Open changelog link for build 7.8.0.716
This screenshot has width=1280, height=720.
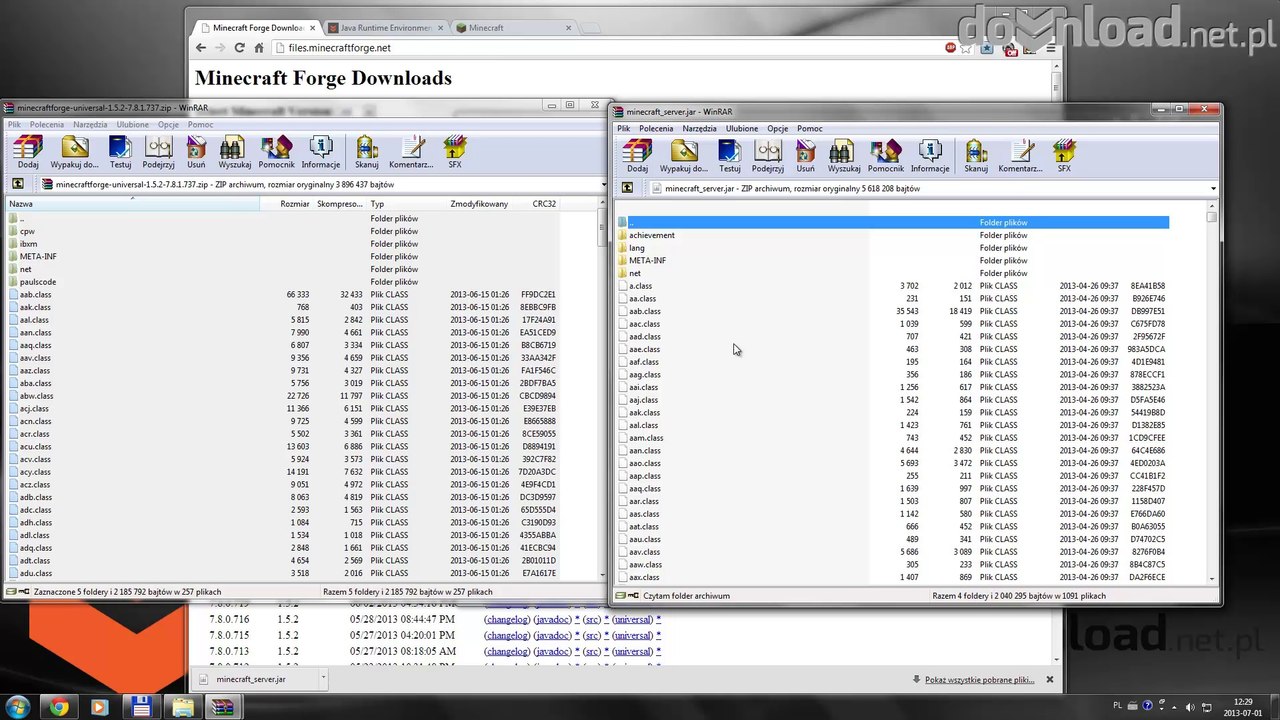tap(506, 620)
